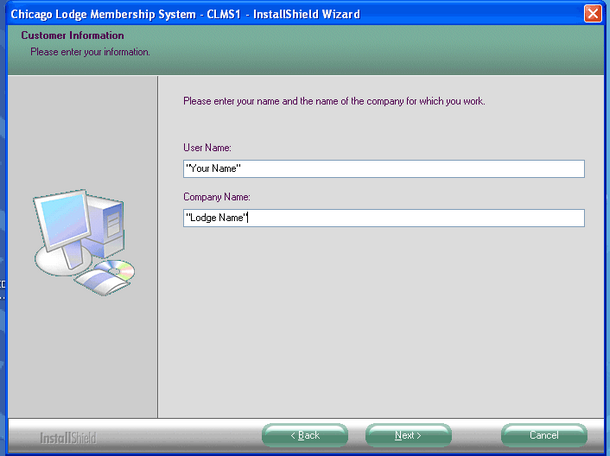Close the installer with the red X

click(594, 13)
